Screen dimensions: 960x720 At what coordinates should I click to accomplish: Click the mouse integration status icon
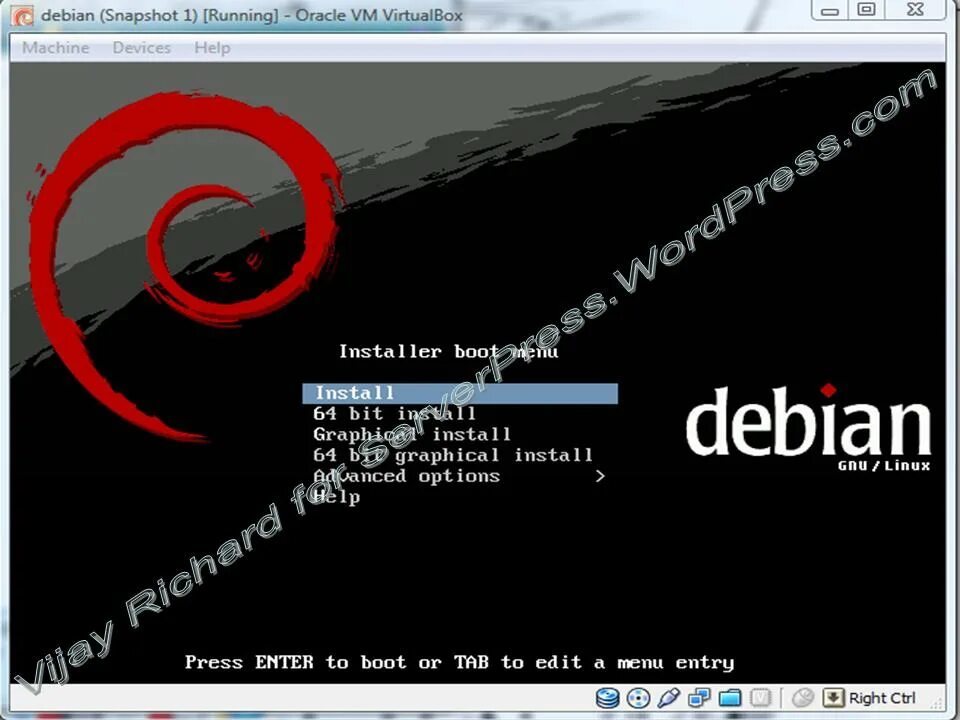803,698
